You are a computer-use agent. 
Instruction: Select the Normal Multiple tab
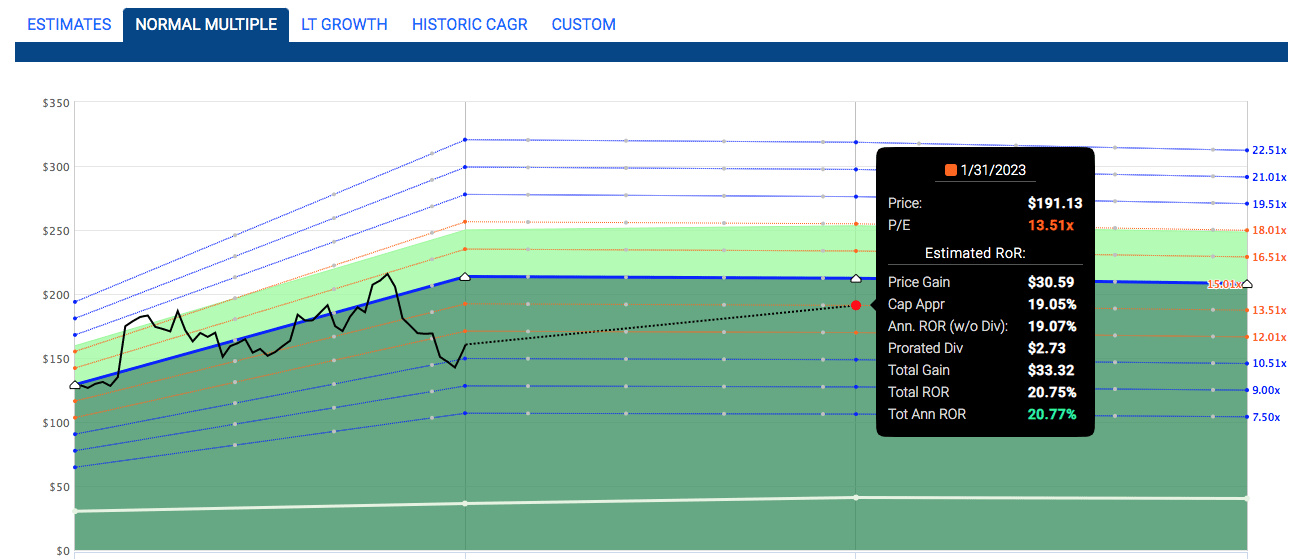click(x=206, y=24)
